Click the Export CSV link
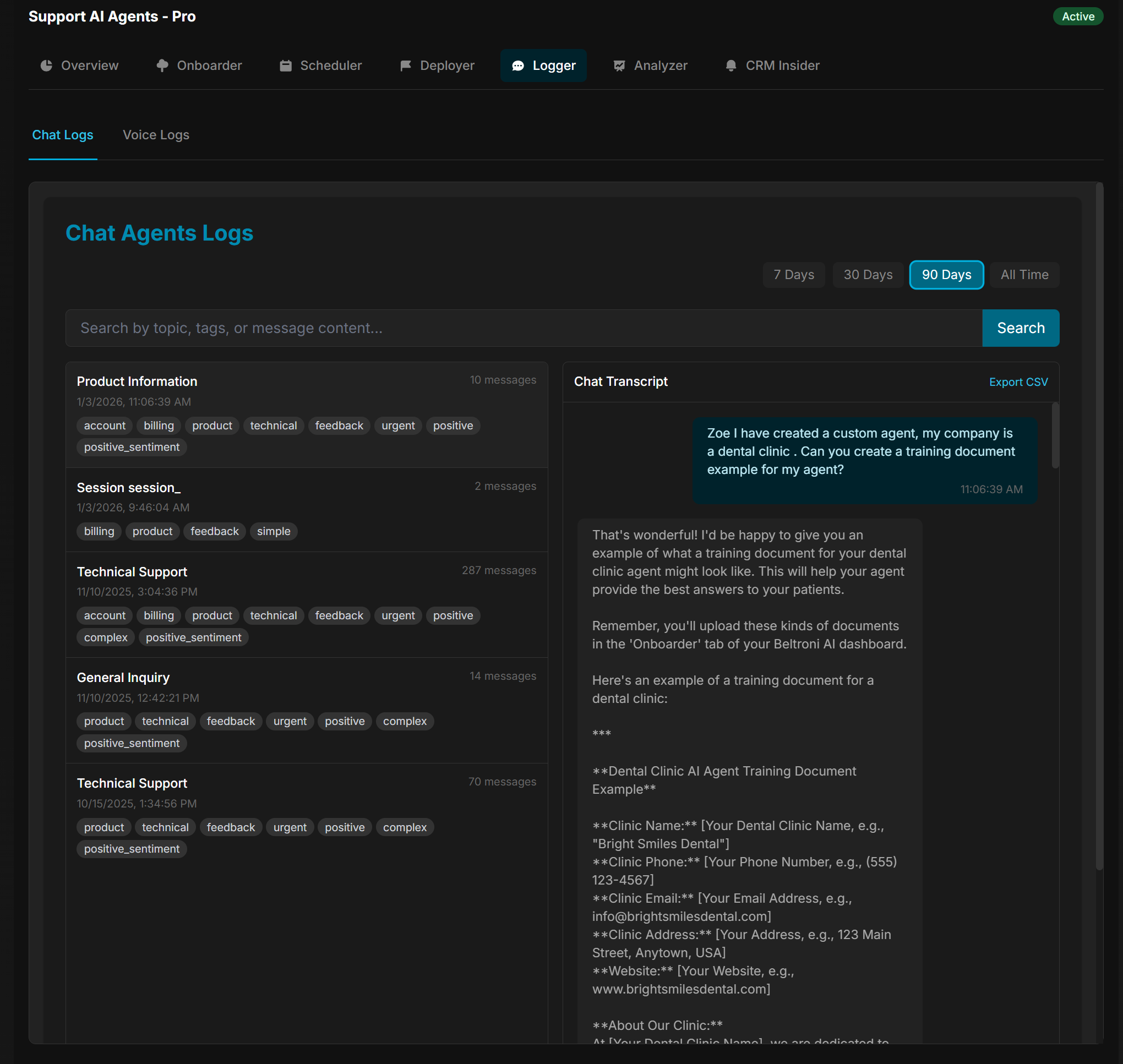 tap(1018, 382)
